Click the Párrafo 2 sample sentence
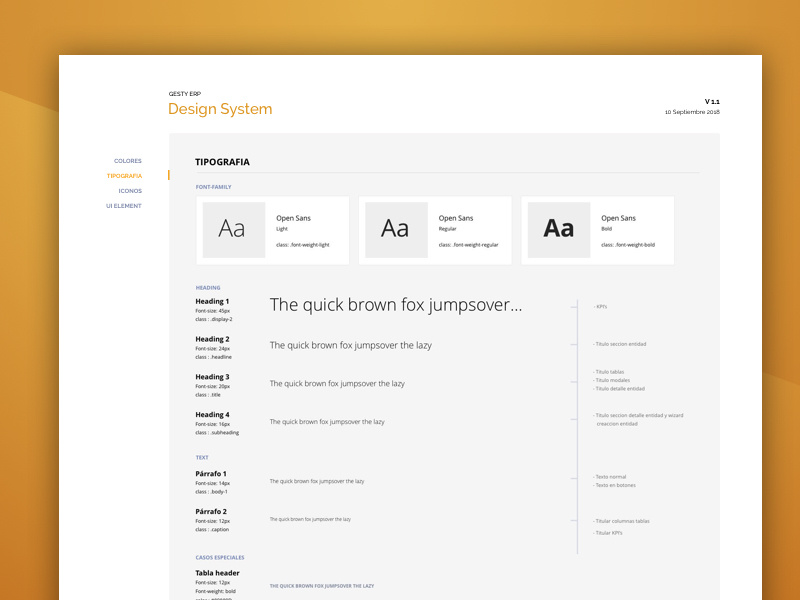Image resolution: width=800 pixels, height=600 pixels. point(310,519)
